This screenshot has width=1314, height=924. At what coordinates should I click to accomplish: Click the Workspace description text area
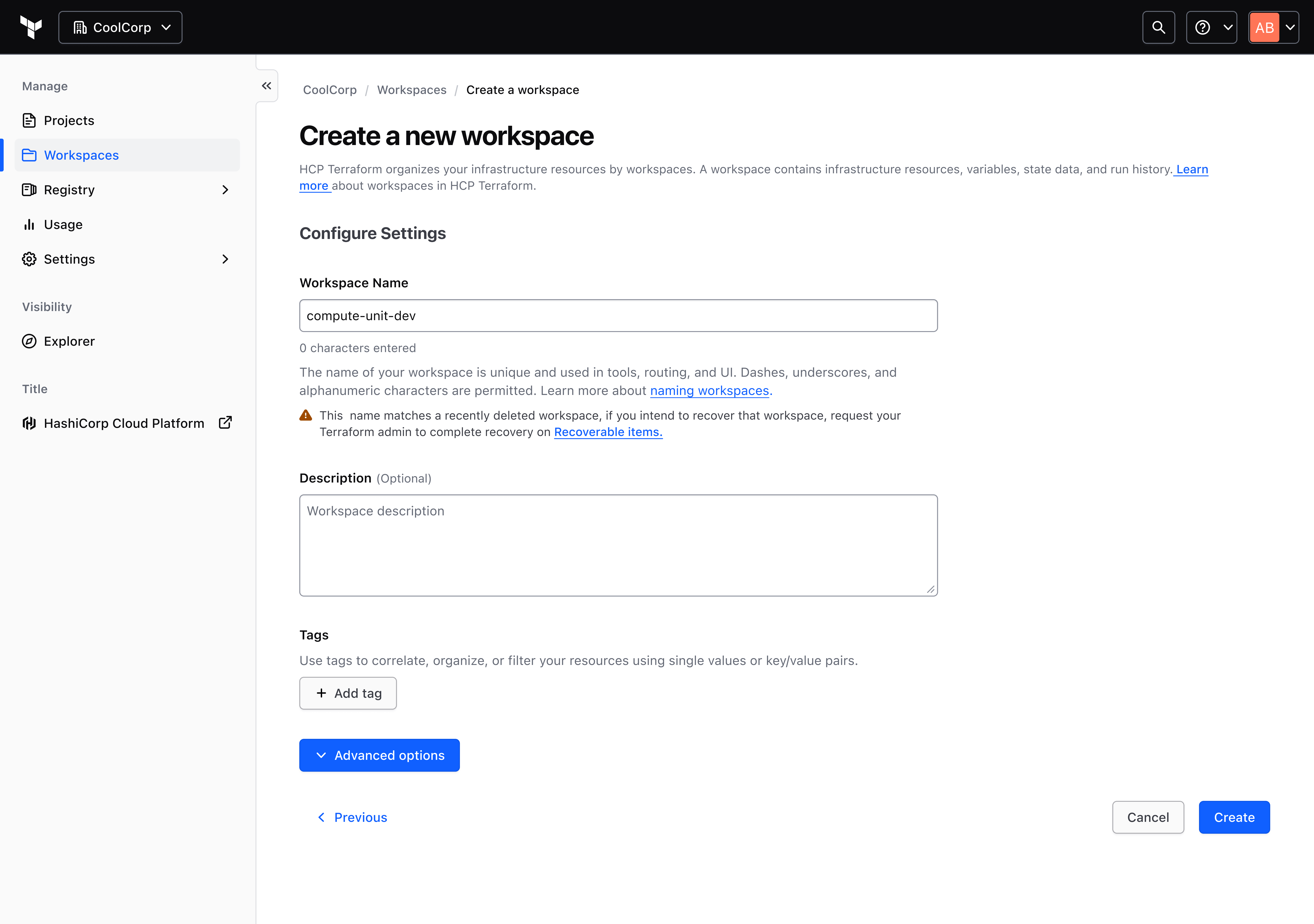[618, 545]
